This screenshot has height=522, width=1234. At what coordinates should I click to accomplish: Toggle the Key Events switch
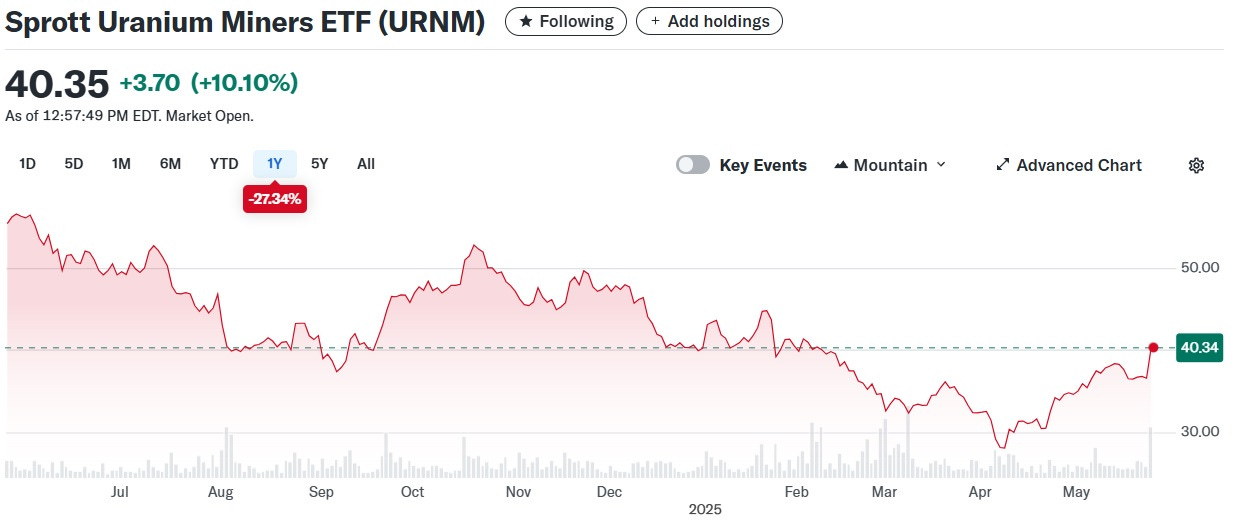tap(693, 165)
